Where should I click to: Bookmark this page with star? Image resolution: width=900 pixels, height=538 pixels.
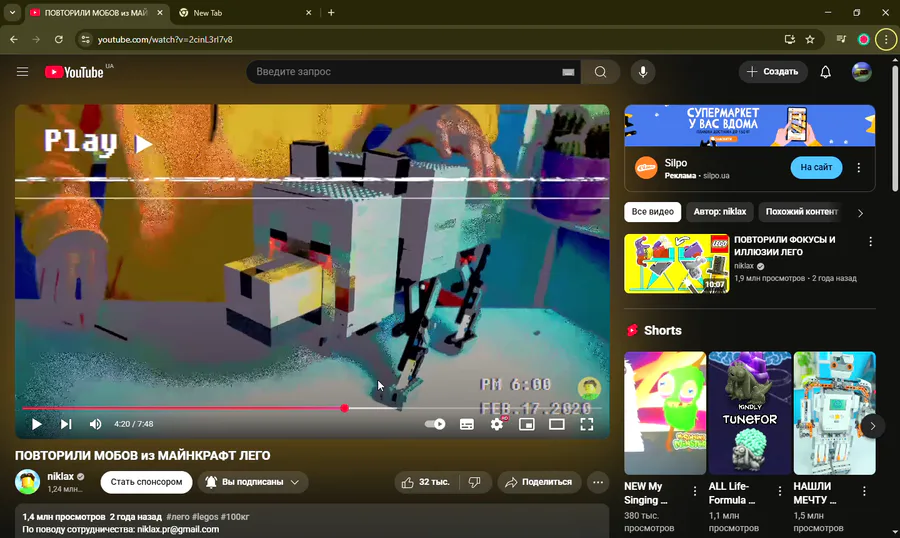pos(810,40)
